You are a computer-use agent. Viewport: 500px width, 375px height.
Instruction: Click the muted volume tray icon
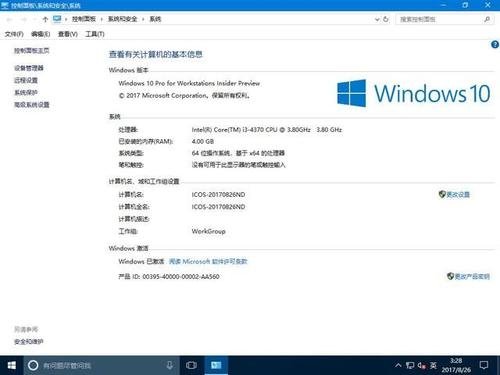tap(422, 366)
